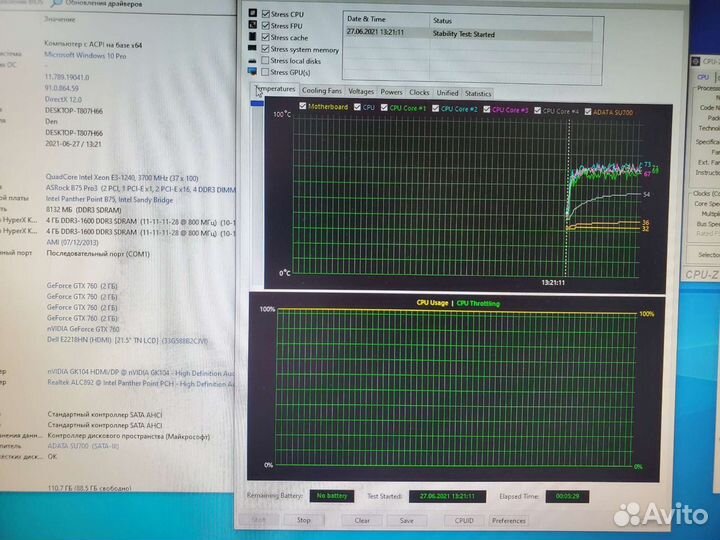720x540 pixels.
Task: Click the CPU Throttling legend label
Action: 478,303
